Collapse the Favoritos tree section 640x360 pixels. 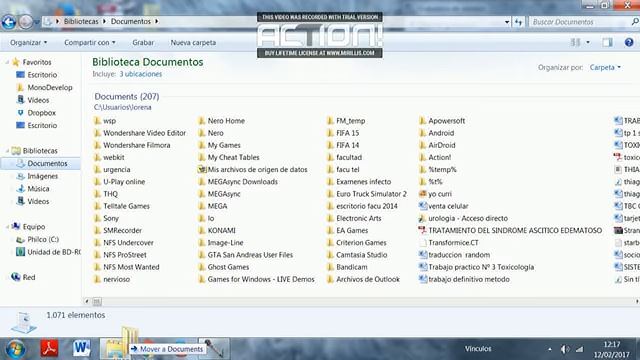pos(7,62)
